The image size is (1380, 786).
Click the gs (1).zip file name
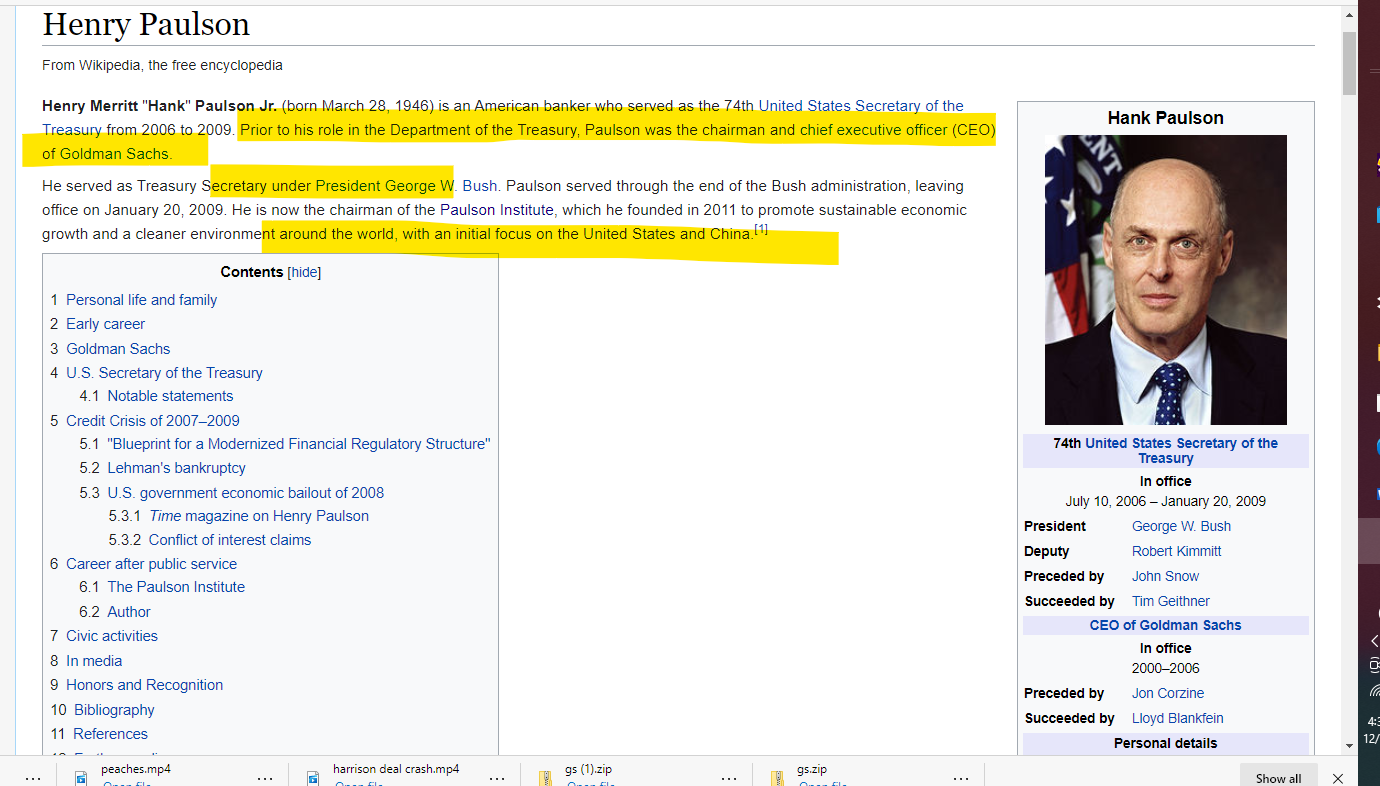(588, 769)
